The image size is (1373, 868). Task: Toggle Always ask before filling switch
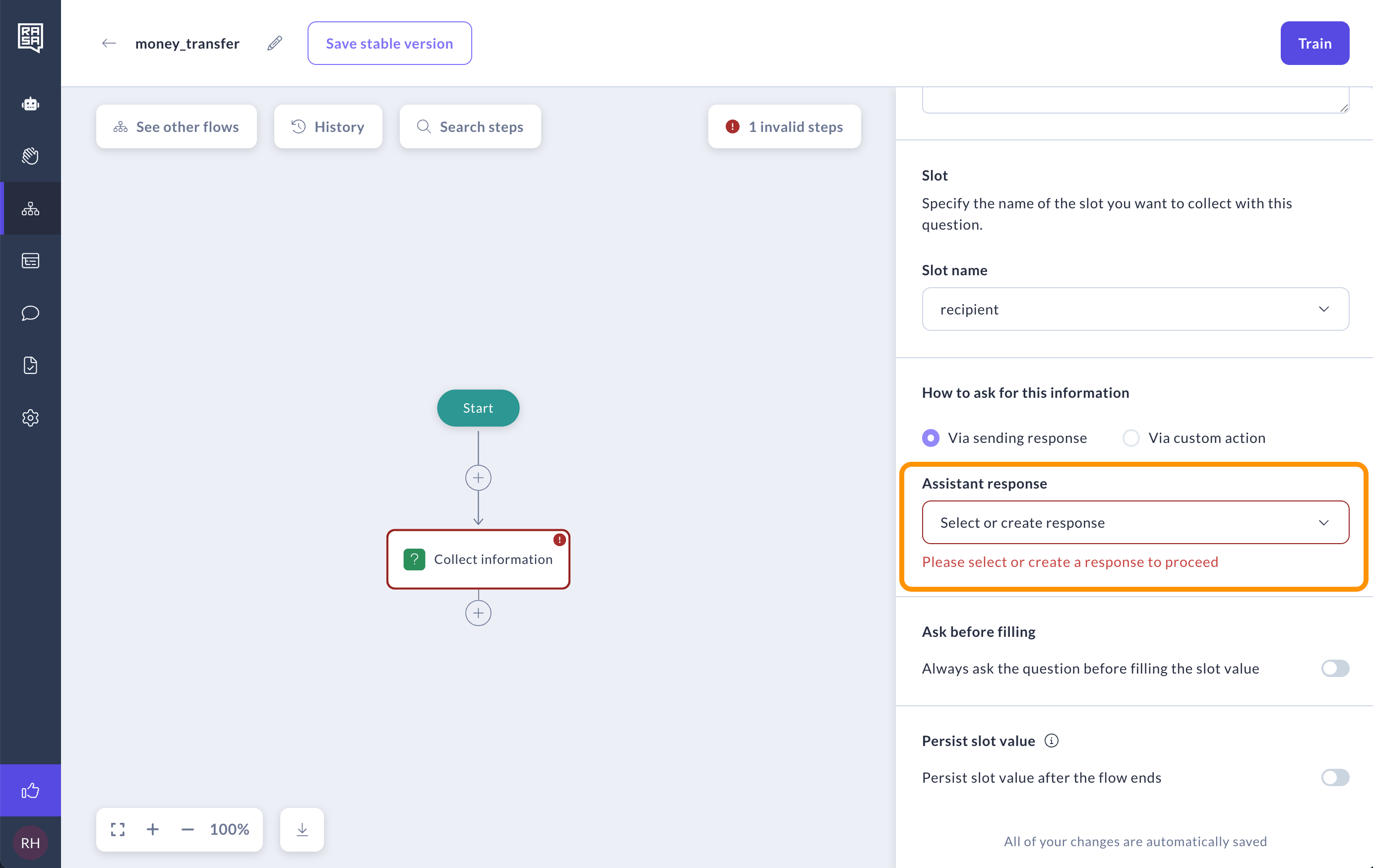(1335, 669)
